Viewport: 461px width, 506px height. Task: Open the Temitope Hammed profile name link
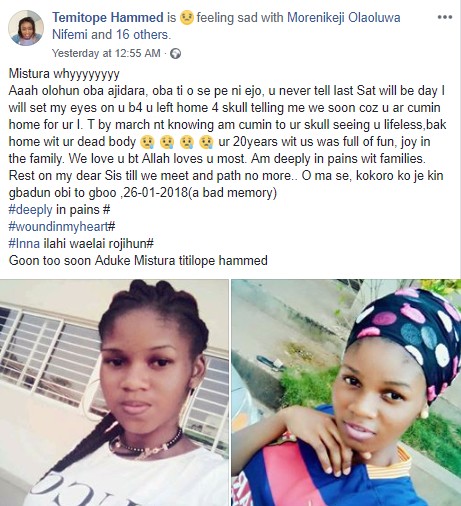108,17
